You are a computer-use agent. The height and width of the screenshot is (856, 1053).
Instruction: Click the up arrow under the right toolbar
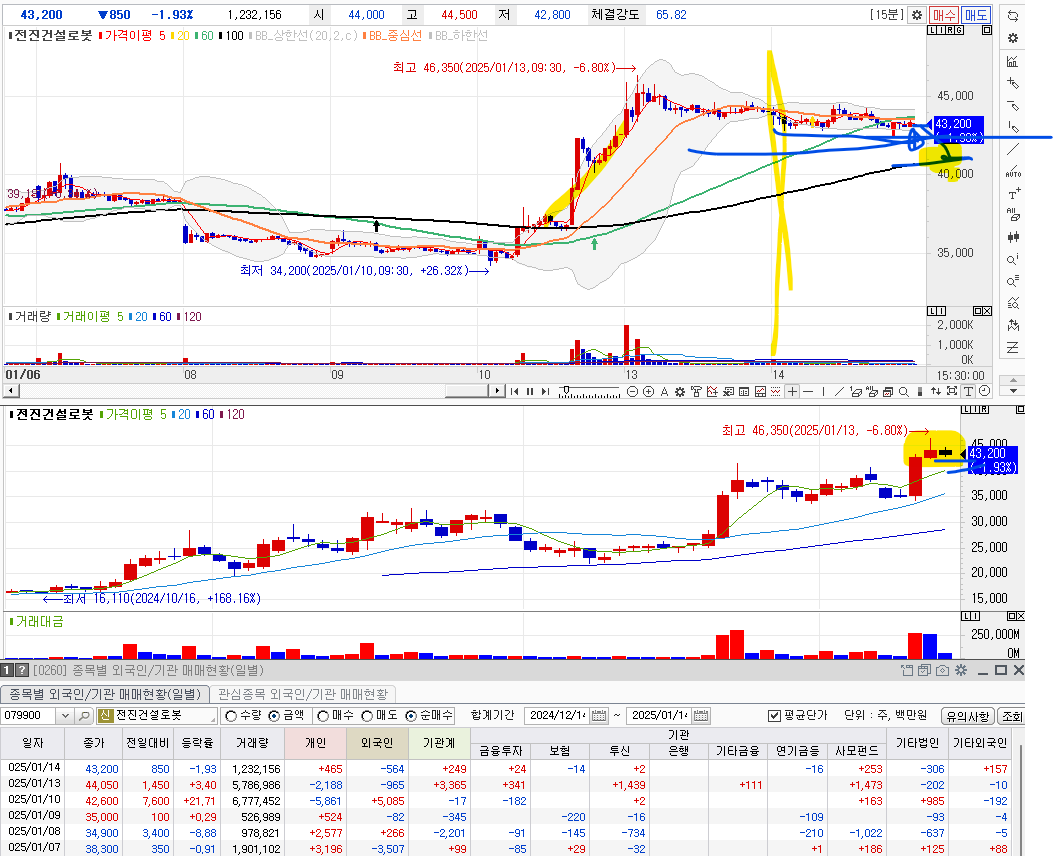[1013, 379]
